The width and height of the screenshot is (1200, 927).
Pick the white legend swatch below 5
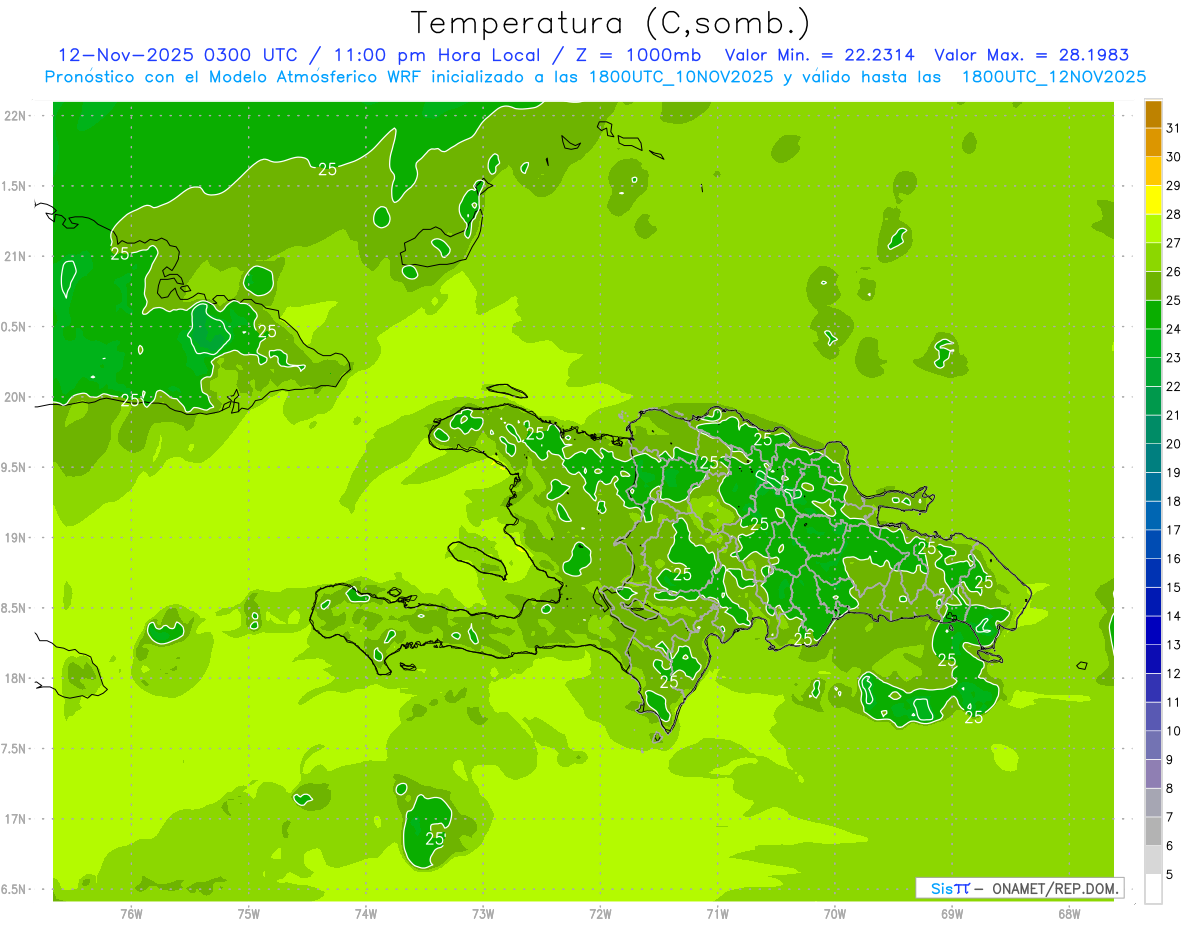tap(1153, 889)
